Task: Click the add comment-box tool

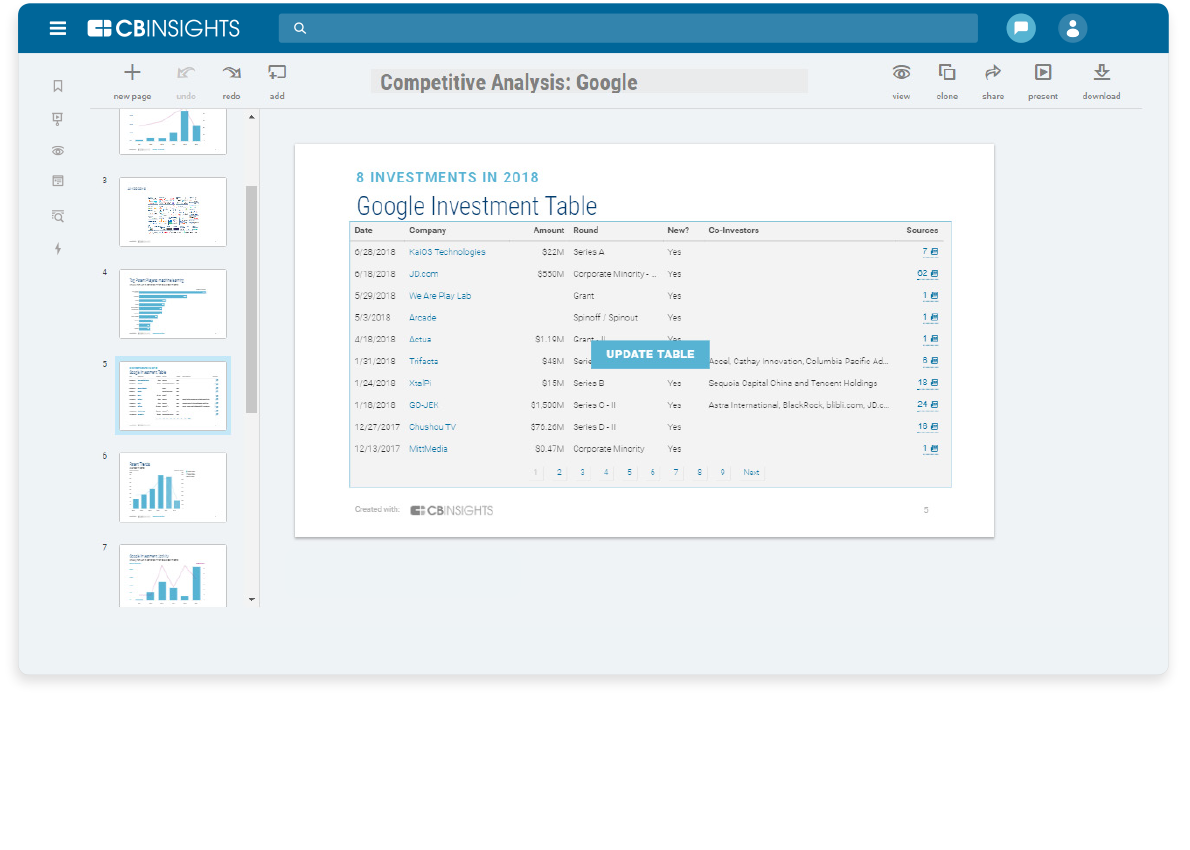Action: [277, 82]
